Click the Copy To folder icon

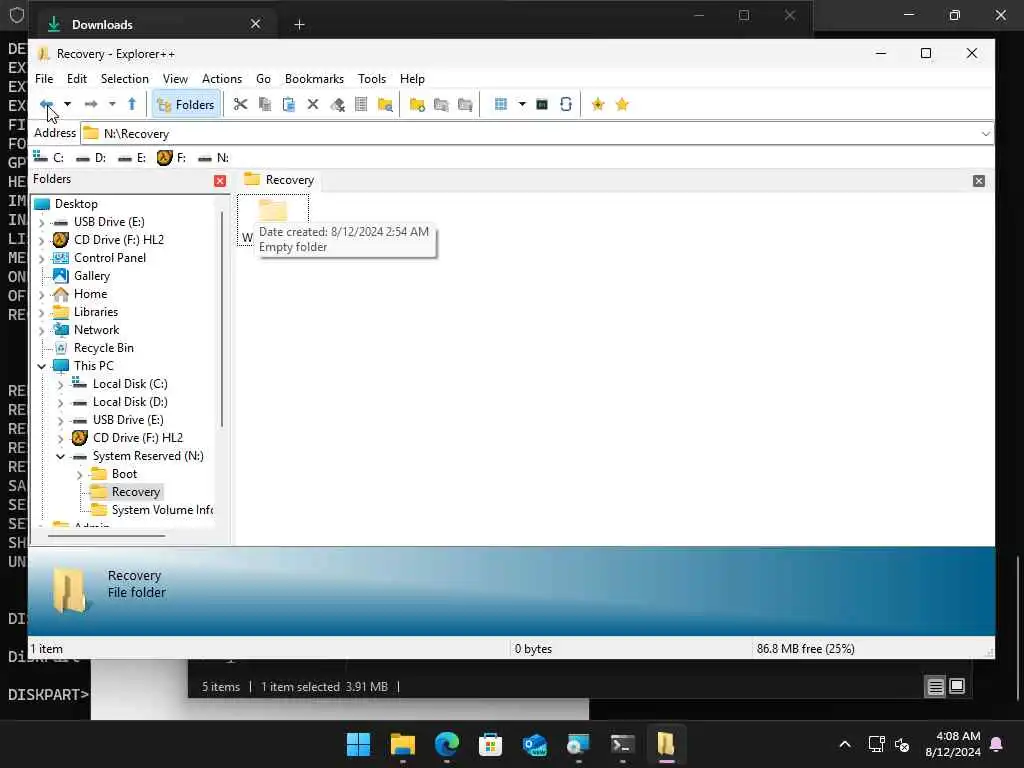(441, 104)
